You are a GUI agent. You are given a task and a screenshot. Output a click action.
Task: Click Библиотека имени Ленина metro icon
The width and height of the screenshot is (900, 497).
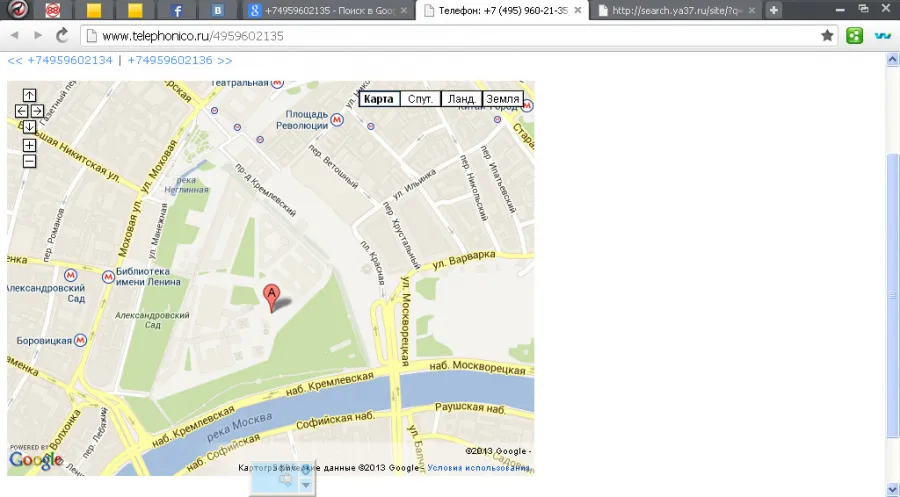pos(108,277)
